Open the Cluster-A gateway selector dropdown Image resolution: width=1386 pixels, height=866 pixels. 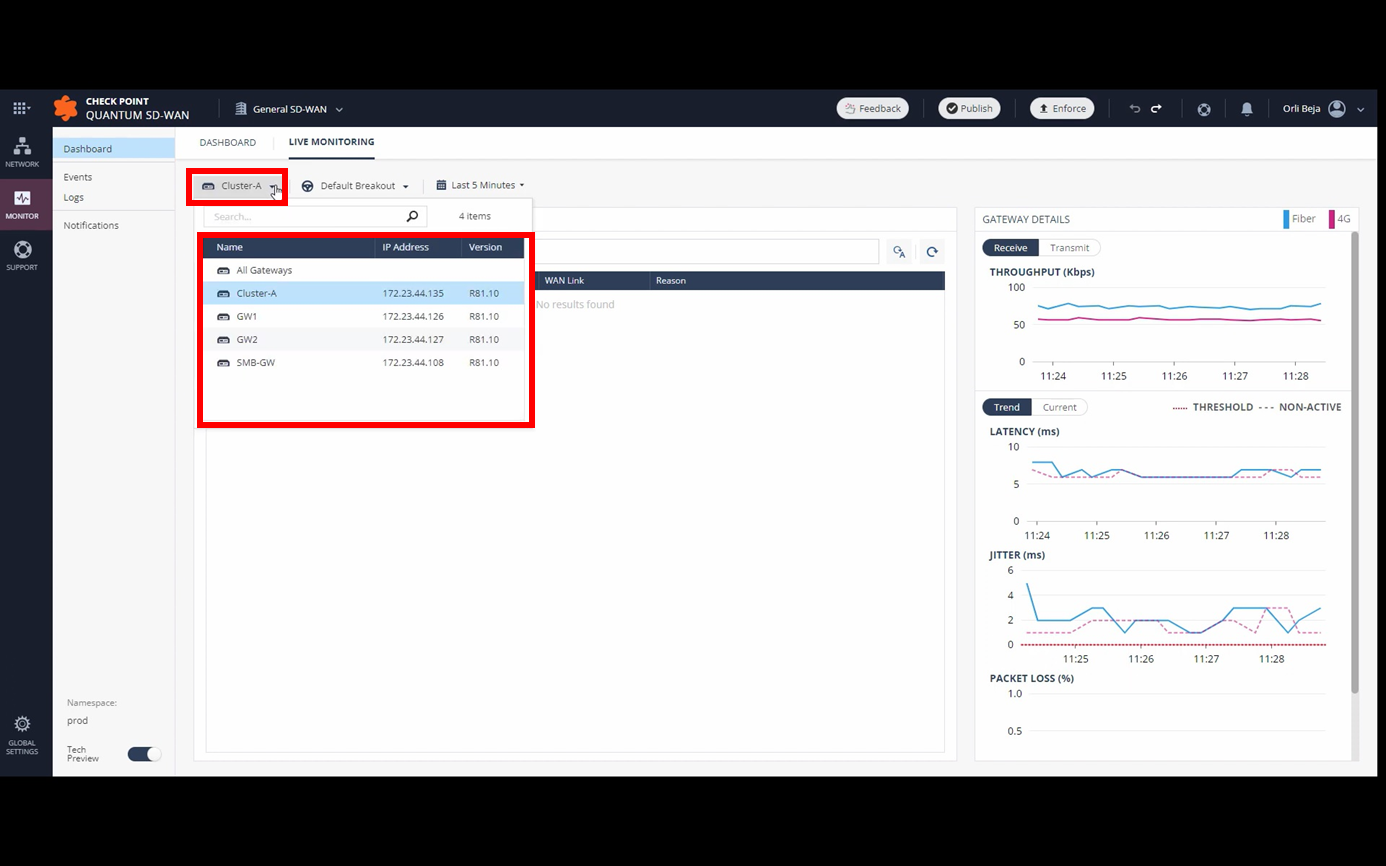click(x=239, y=186)
